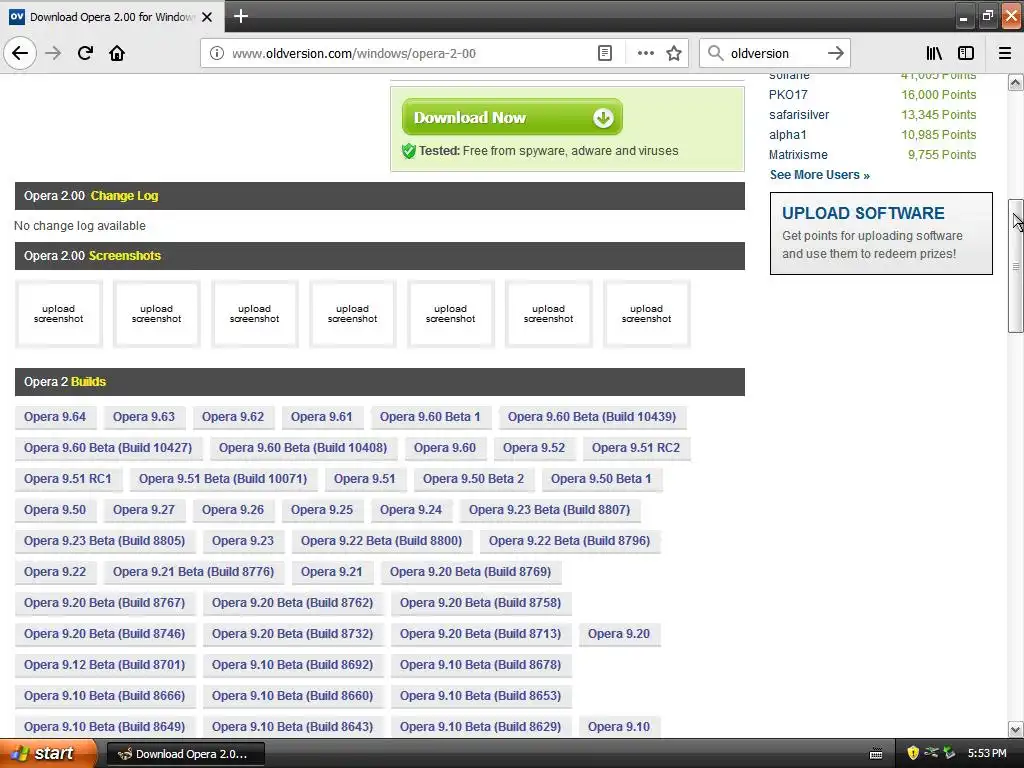Click the last upload screenshot thumbnail
The image size is (1024, 768).
(647, 314)
